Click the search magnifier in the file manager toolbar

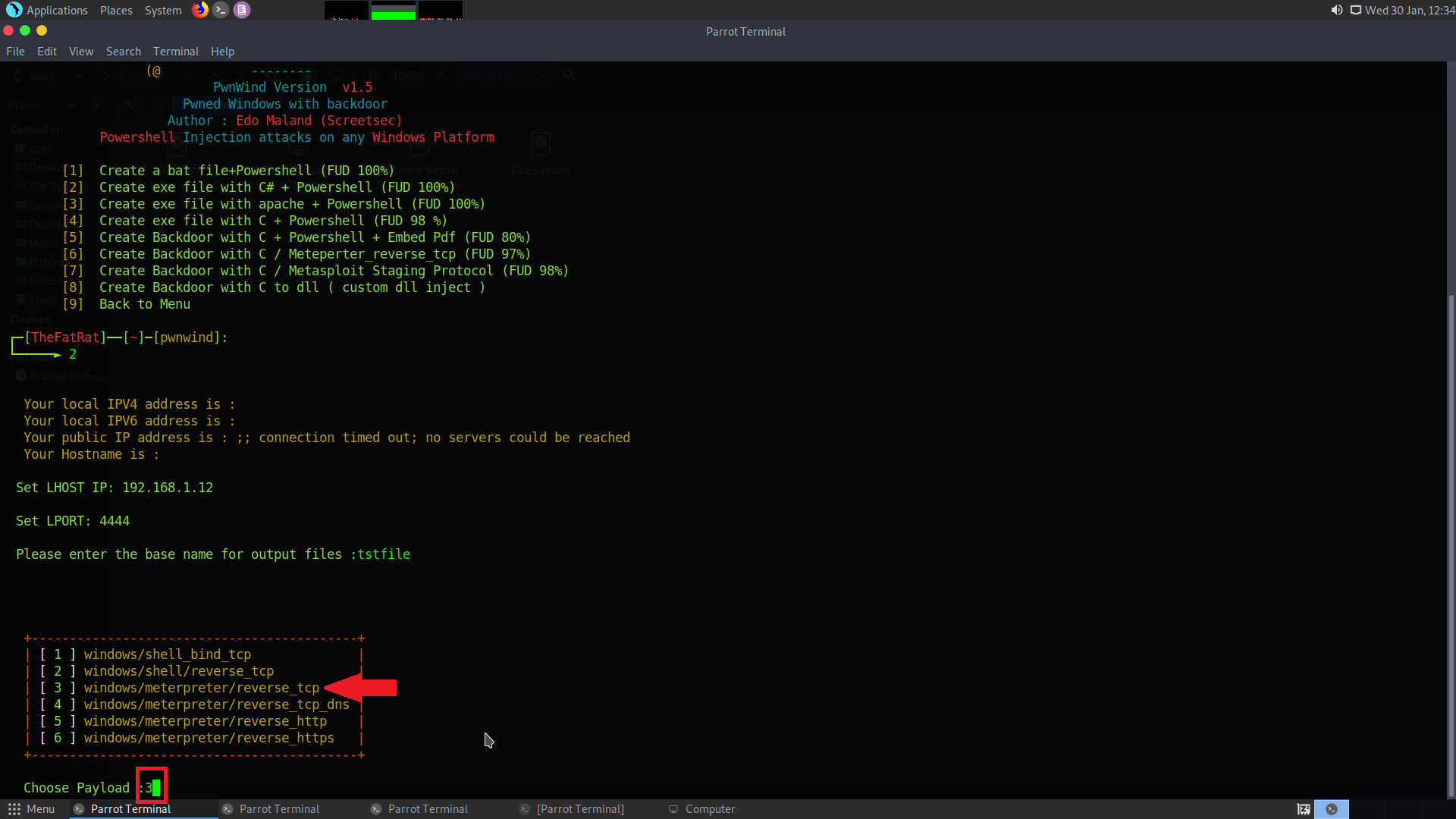click(570, 75)
